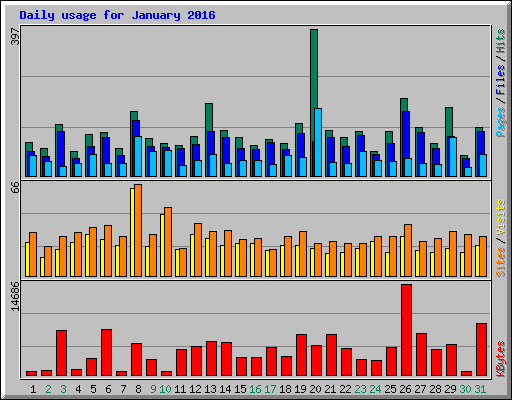Click the KBytes legend label
This screenshot has width=512, height=400.
click(500, 359)
